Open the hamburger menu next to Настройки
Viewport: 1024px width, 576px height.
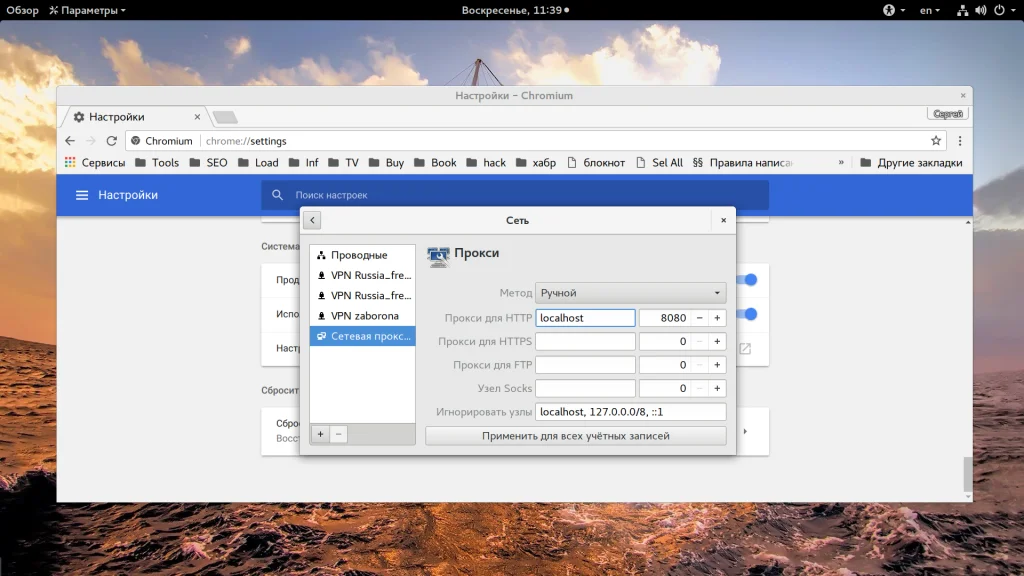point(82,195)
